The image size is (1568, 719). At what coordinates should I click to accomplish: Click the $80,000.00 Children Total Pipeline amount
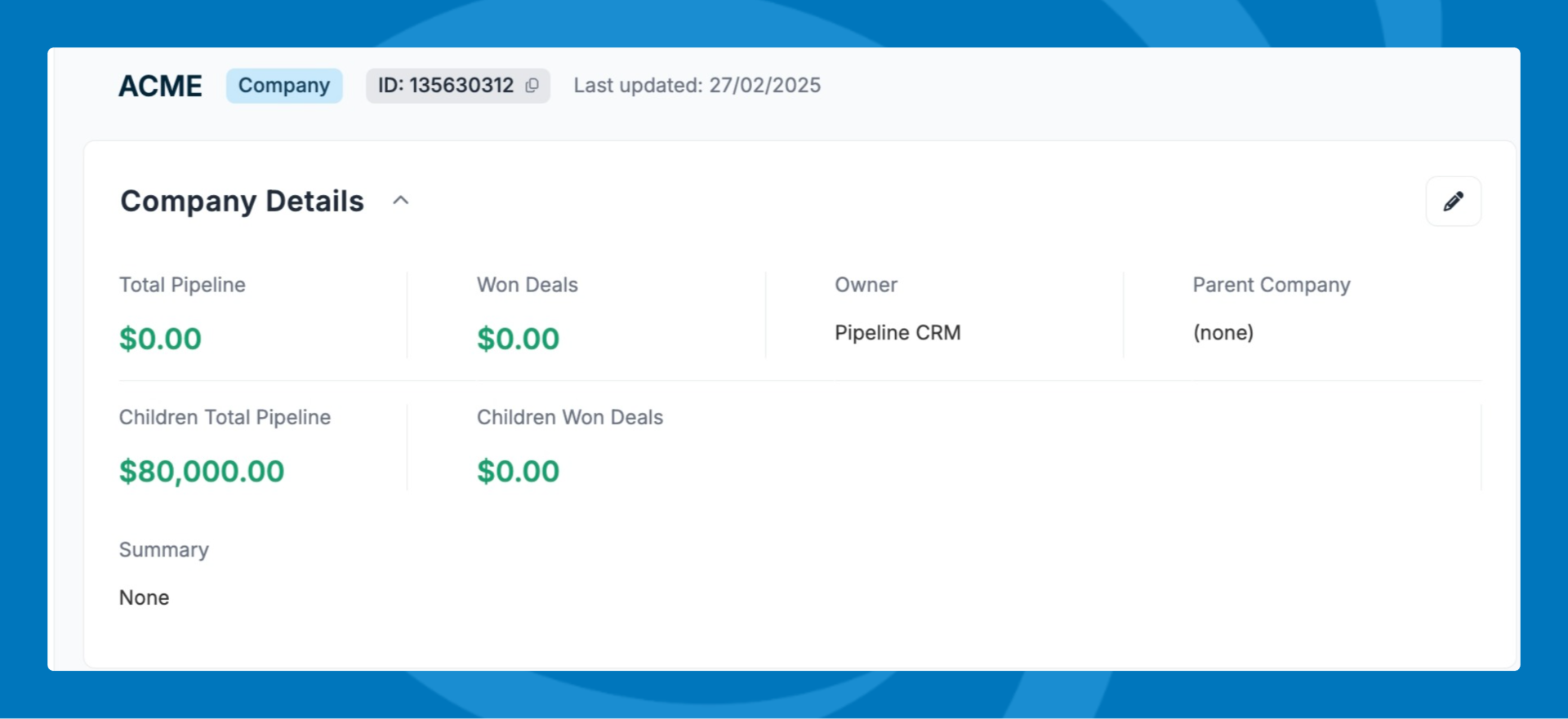click(202, 471)
